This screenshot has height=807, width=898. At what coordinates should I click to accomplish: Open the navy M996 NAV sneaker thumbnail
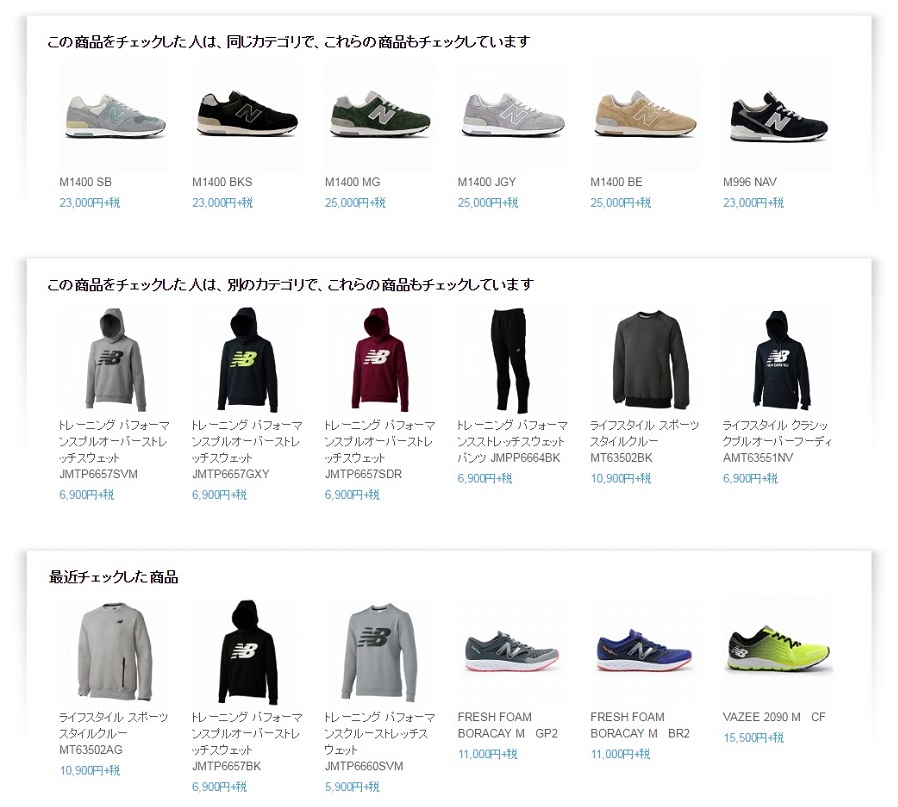click(778, 116)
